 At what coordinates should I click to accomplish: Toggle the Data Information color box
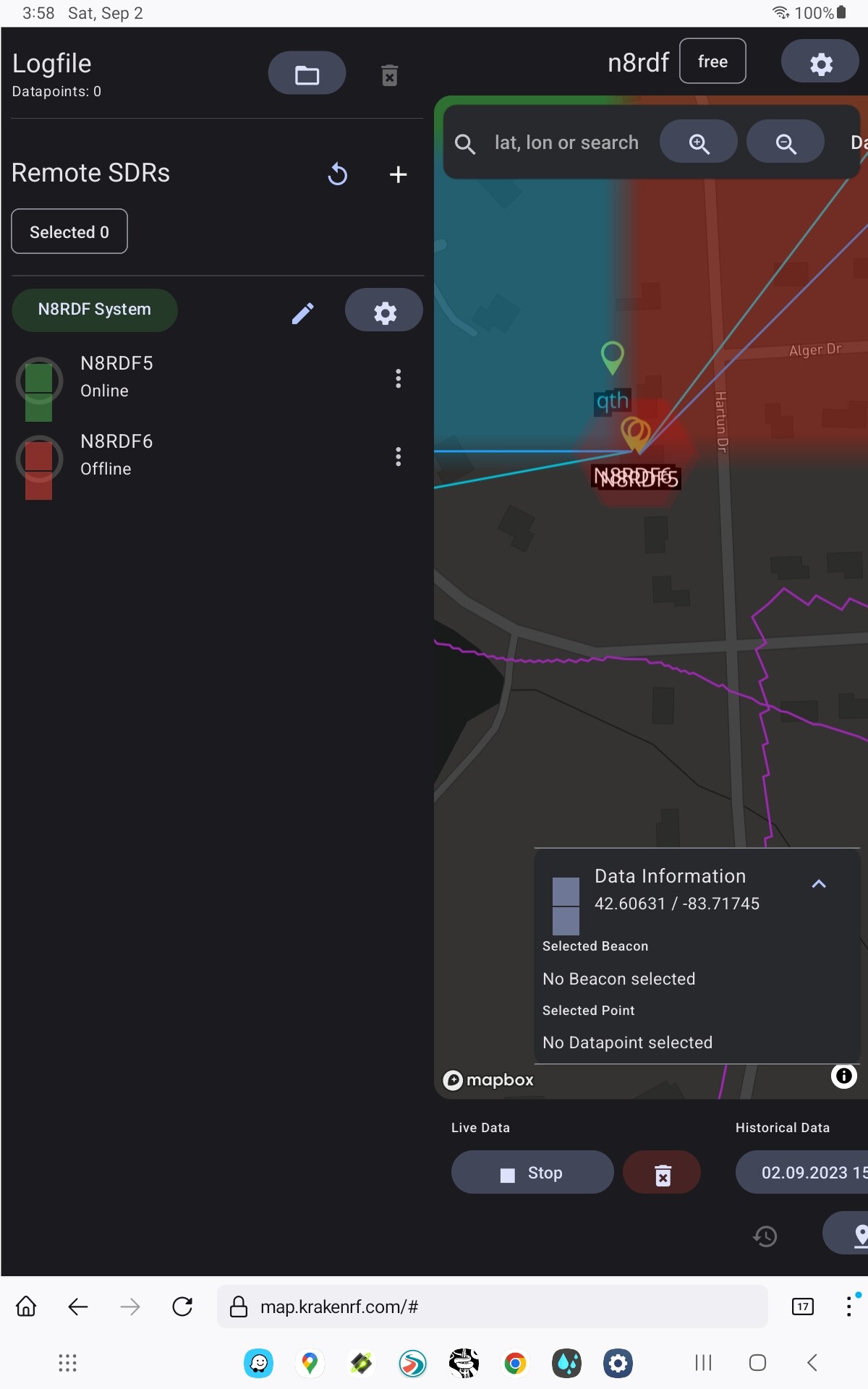(x=566, y=906)
